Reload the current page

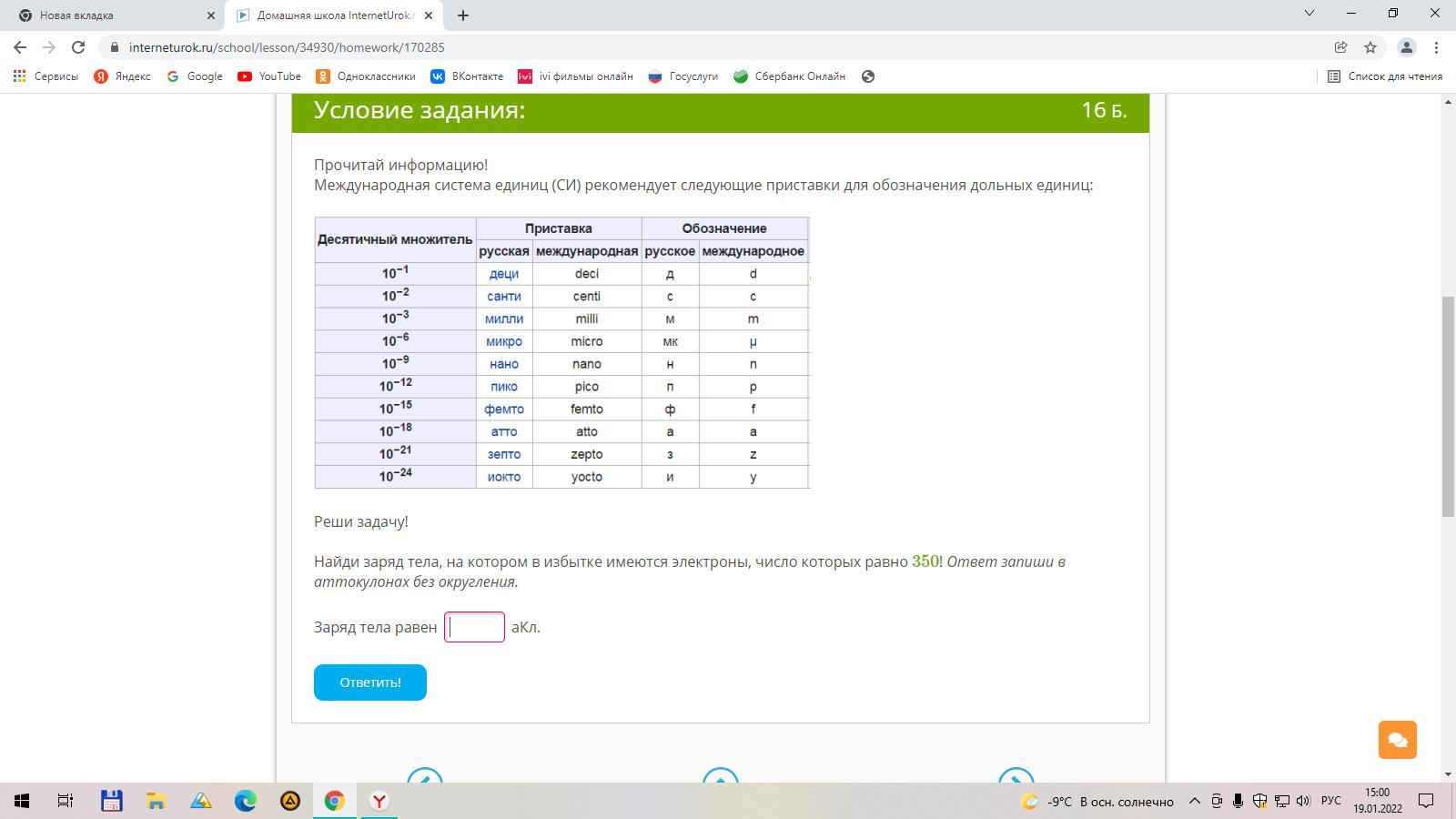(x=78, y=47)
